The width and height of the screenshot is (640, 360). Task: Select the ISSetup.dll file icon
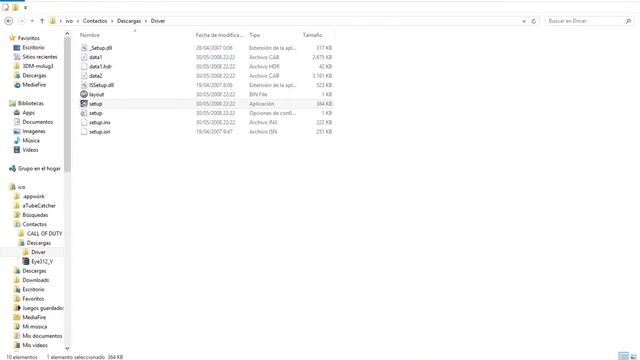pos(84,85)
